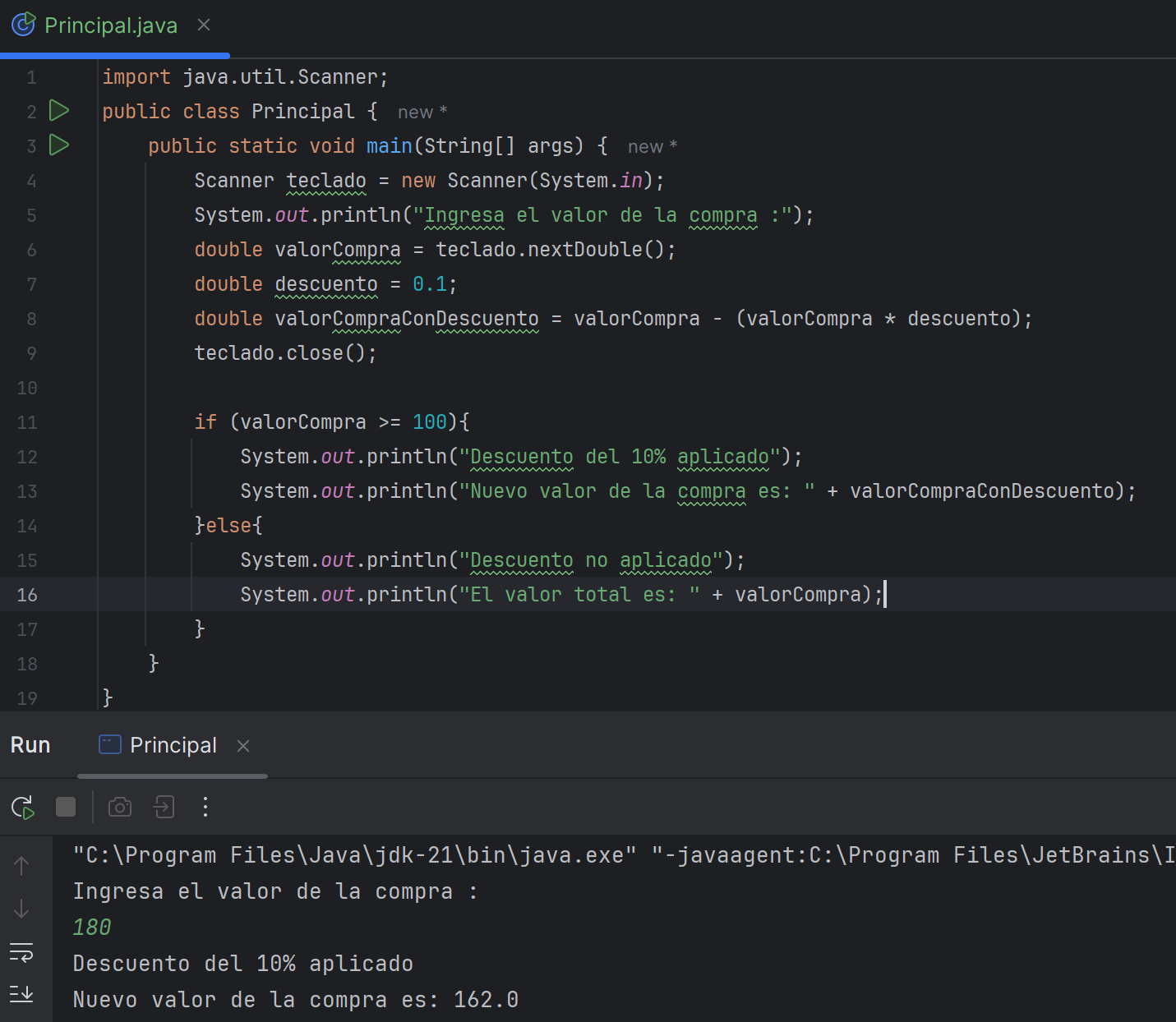
Task: Click the exit/attach icon in Run toolbar
Action: pyautogui.click(x=164, y=807)
